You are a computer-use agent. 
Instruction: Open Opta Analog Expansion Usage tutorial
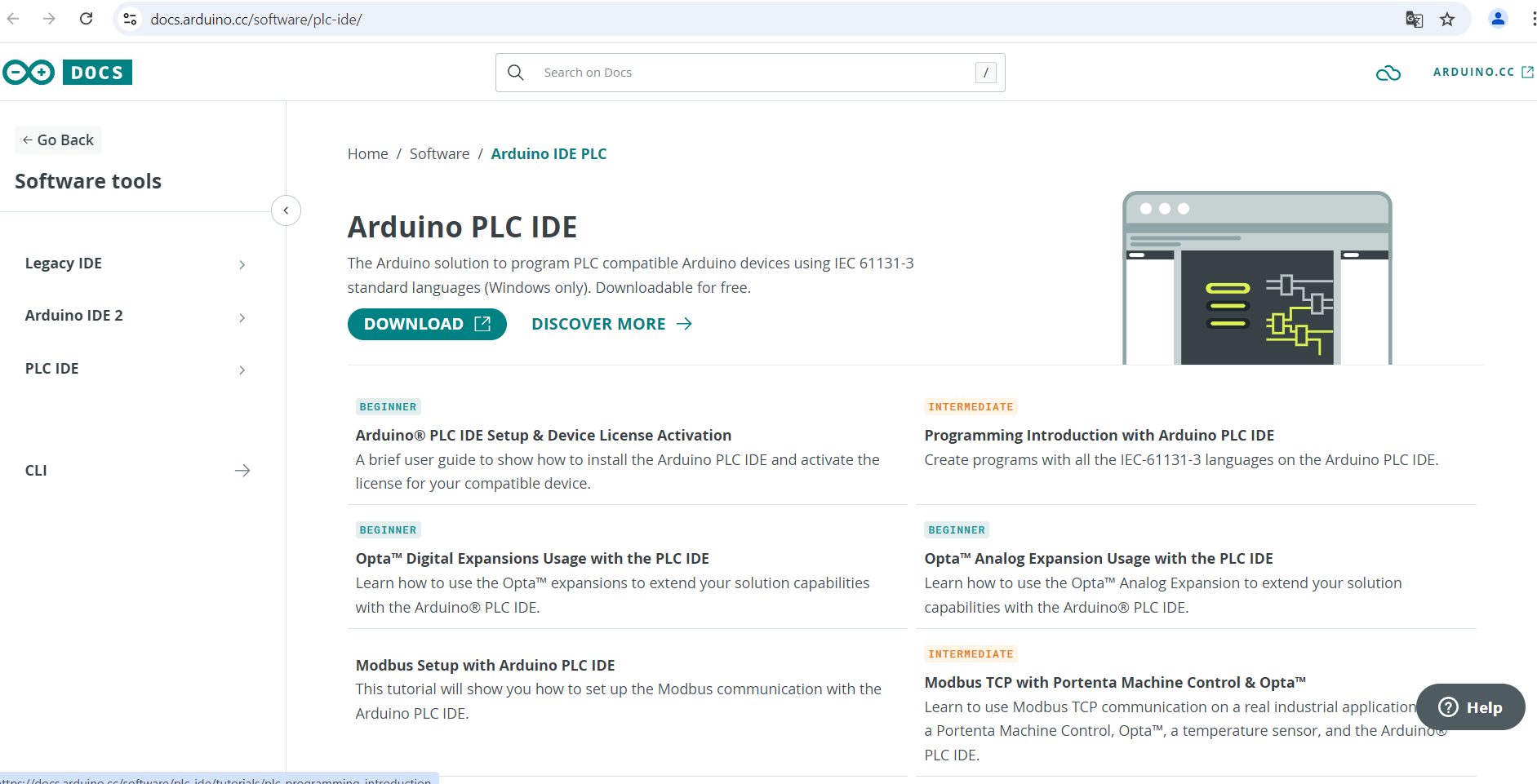click(x=1099, y=559)
